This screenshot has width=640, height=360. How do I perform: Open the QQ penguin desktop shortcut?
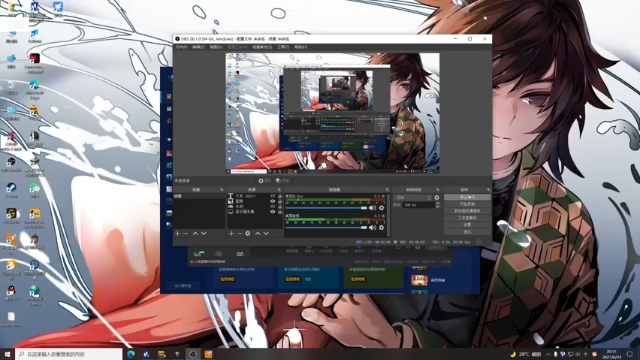[11, 293]
